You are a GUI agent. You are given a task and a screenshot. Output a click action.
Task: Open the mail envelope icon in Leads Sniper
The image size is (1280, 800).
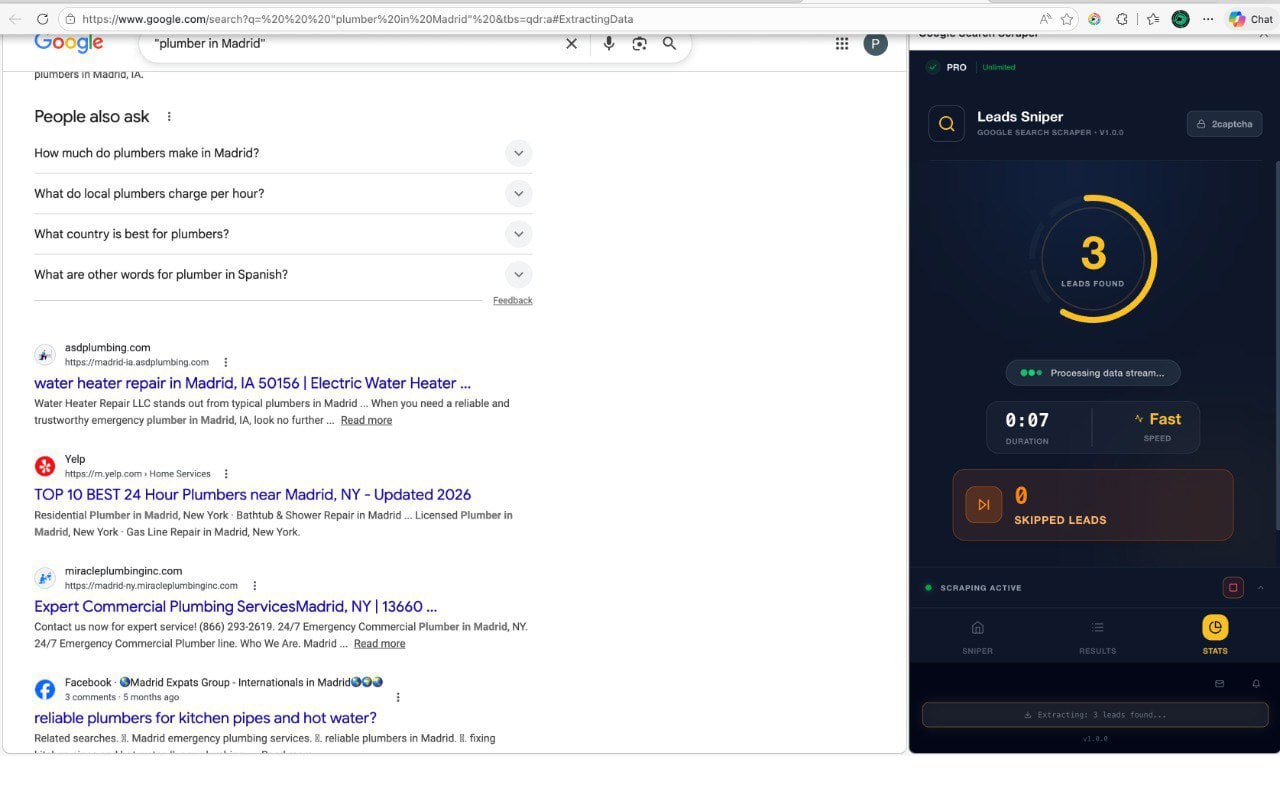coord(1220,684)
